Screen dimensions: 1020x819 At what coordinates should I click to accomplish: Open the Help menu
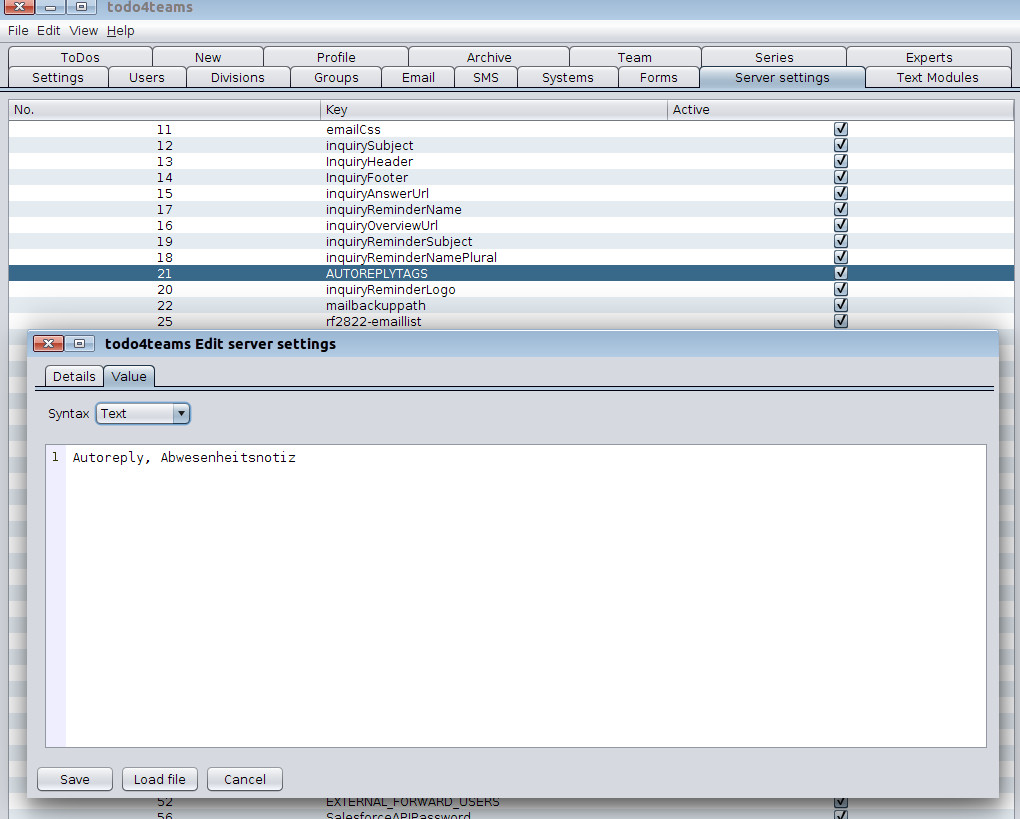(120, 31)
